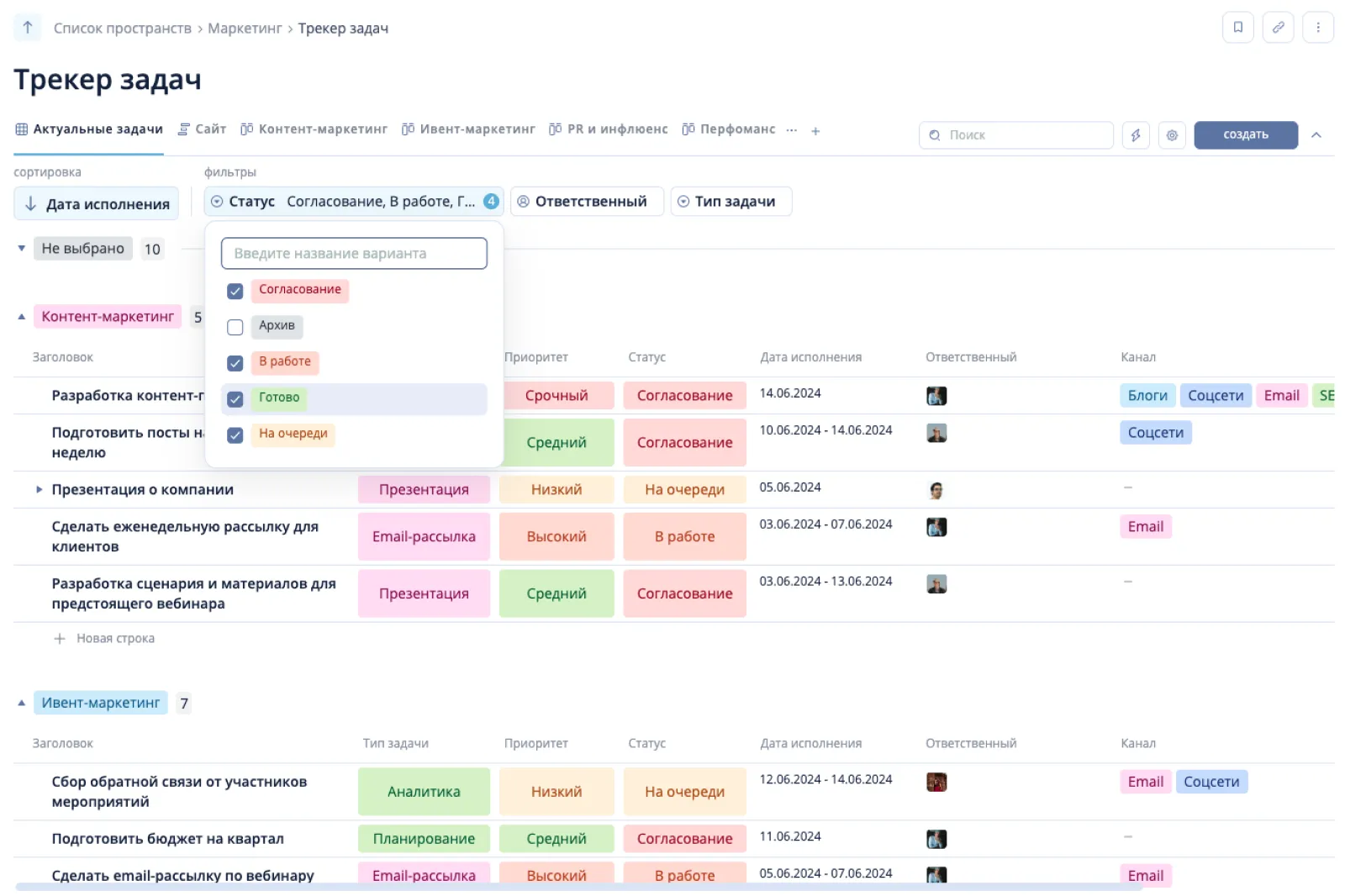Enable the Архив status checkbox

point(235,327)
